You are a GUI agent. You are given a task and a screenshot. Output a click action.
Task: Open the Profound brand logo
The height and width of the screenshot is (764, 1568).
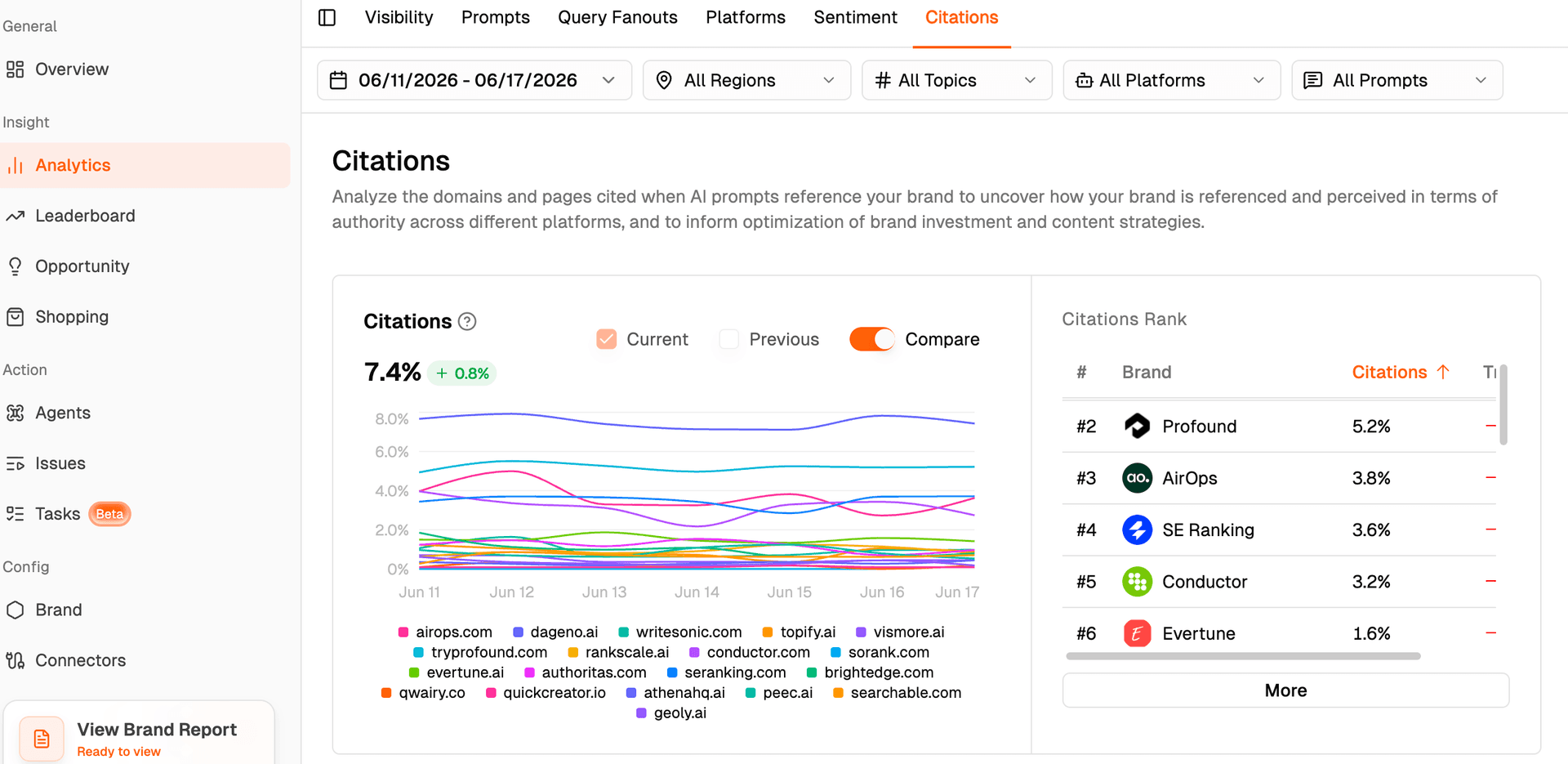(1137, 426)
